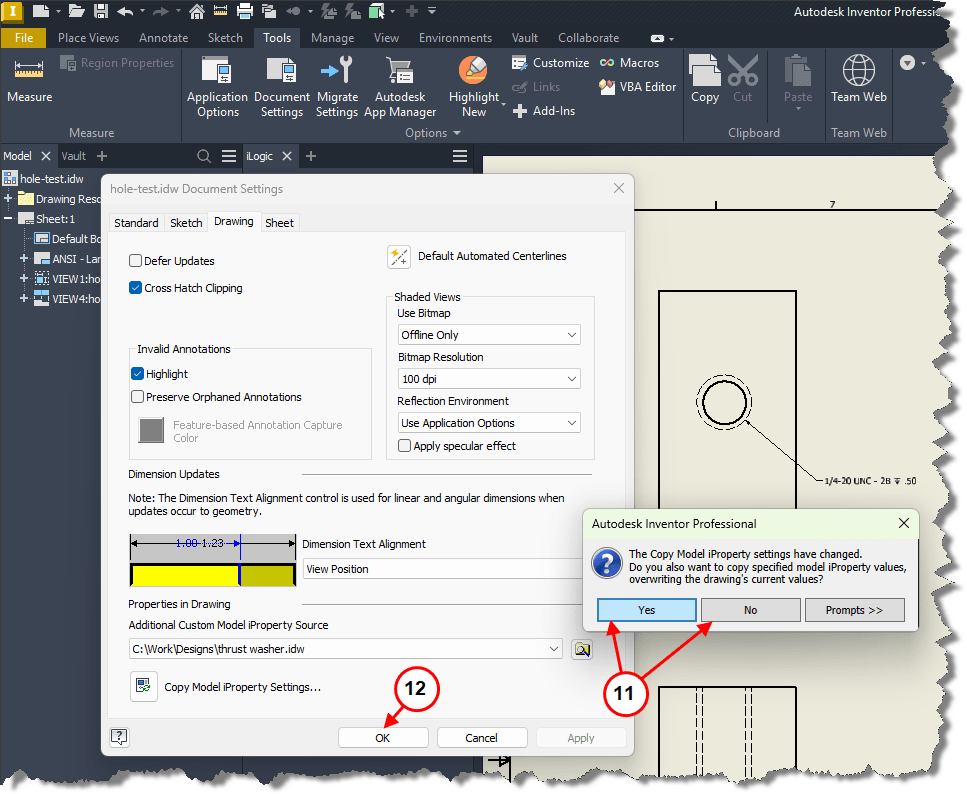This screenshot has height=794, width=967.
Task: Open the Annotate ribbon tab
Action: point(163,38)
